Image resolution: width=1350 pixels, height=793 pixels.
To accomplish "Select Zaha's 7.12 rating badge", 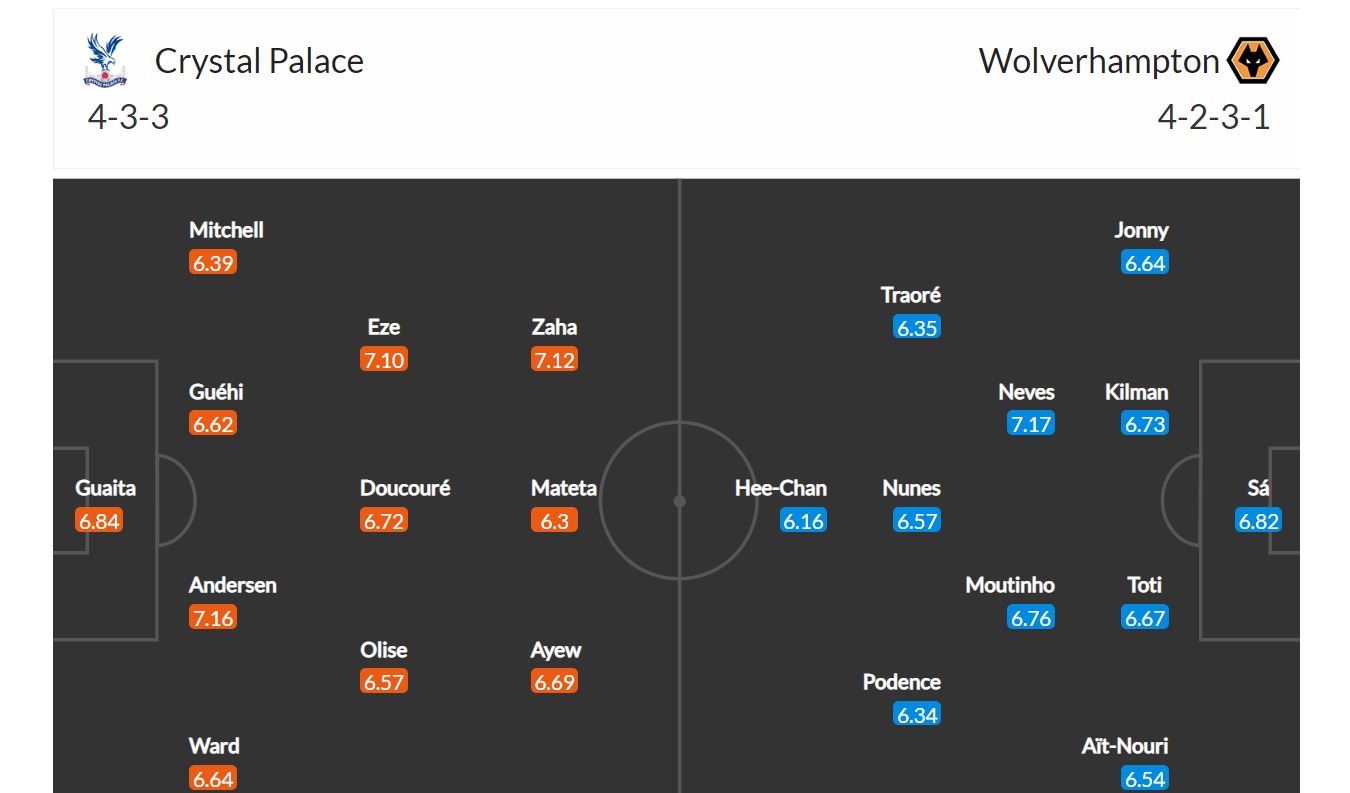I will [554, 360].
